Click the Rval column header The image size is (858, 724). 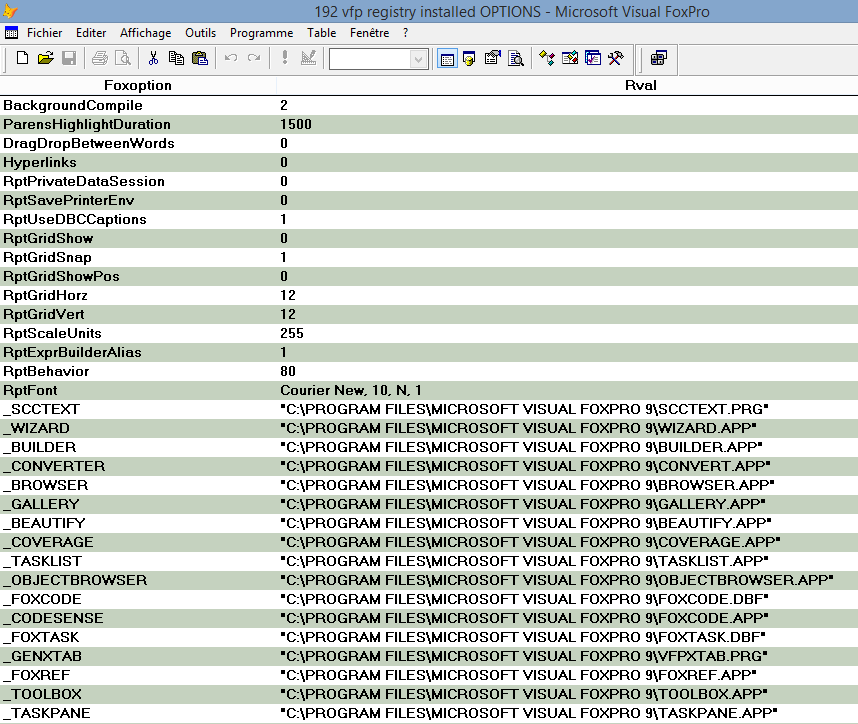[x=641, y=85]
